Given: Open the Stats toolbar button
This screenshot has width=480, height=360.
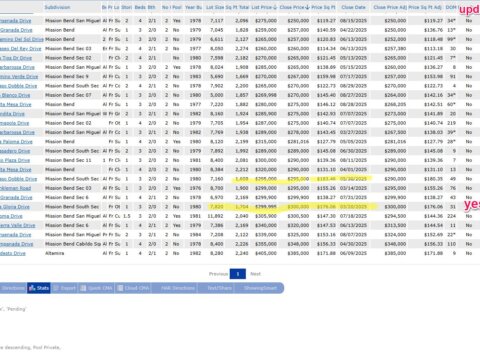Looking at the screenshot, I should point(39,288).
